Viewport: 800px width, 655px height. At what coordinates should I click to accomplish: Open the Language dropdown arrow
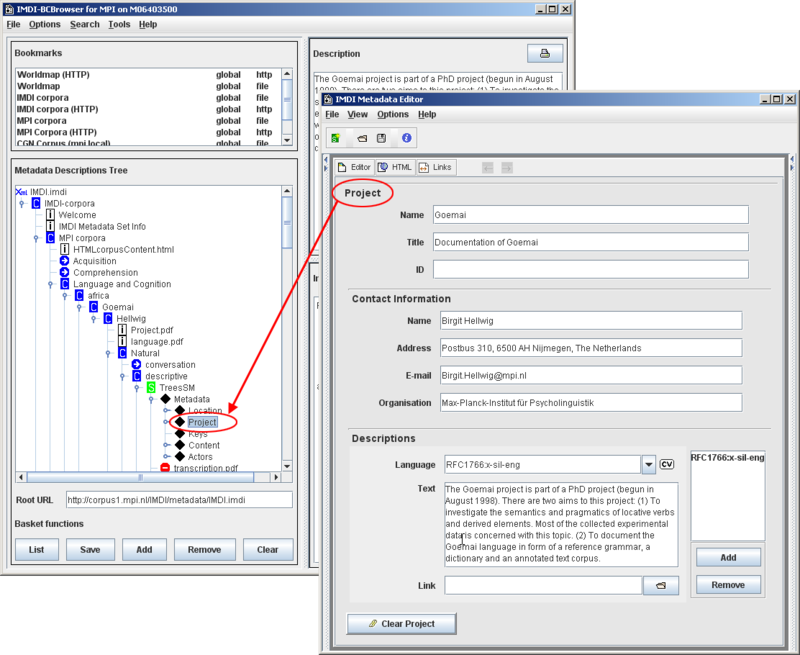tap(648, 464)
